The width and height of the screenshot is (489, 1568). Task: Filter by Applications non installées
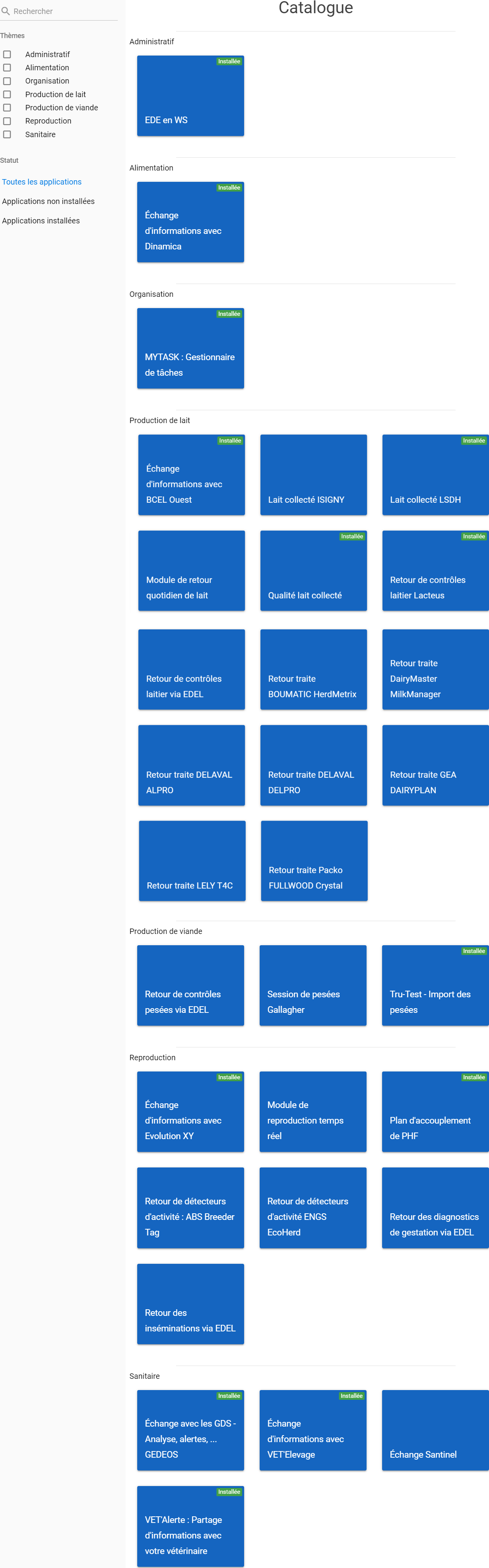click(x=48, y=202)
